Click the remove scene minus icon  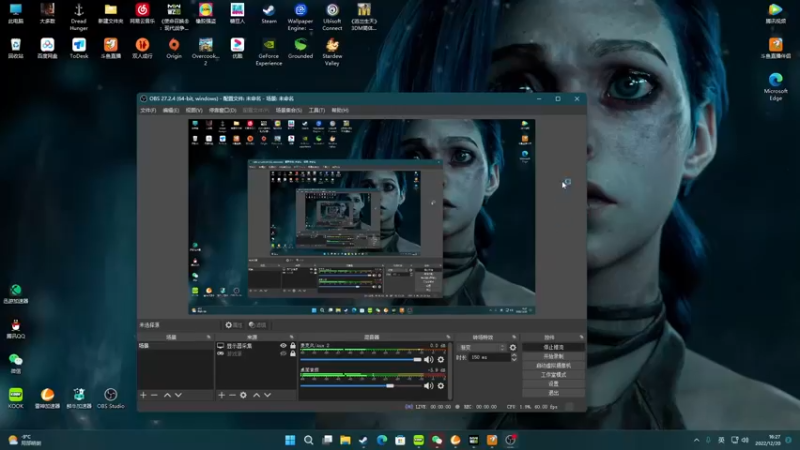[x=154, y=395]
